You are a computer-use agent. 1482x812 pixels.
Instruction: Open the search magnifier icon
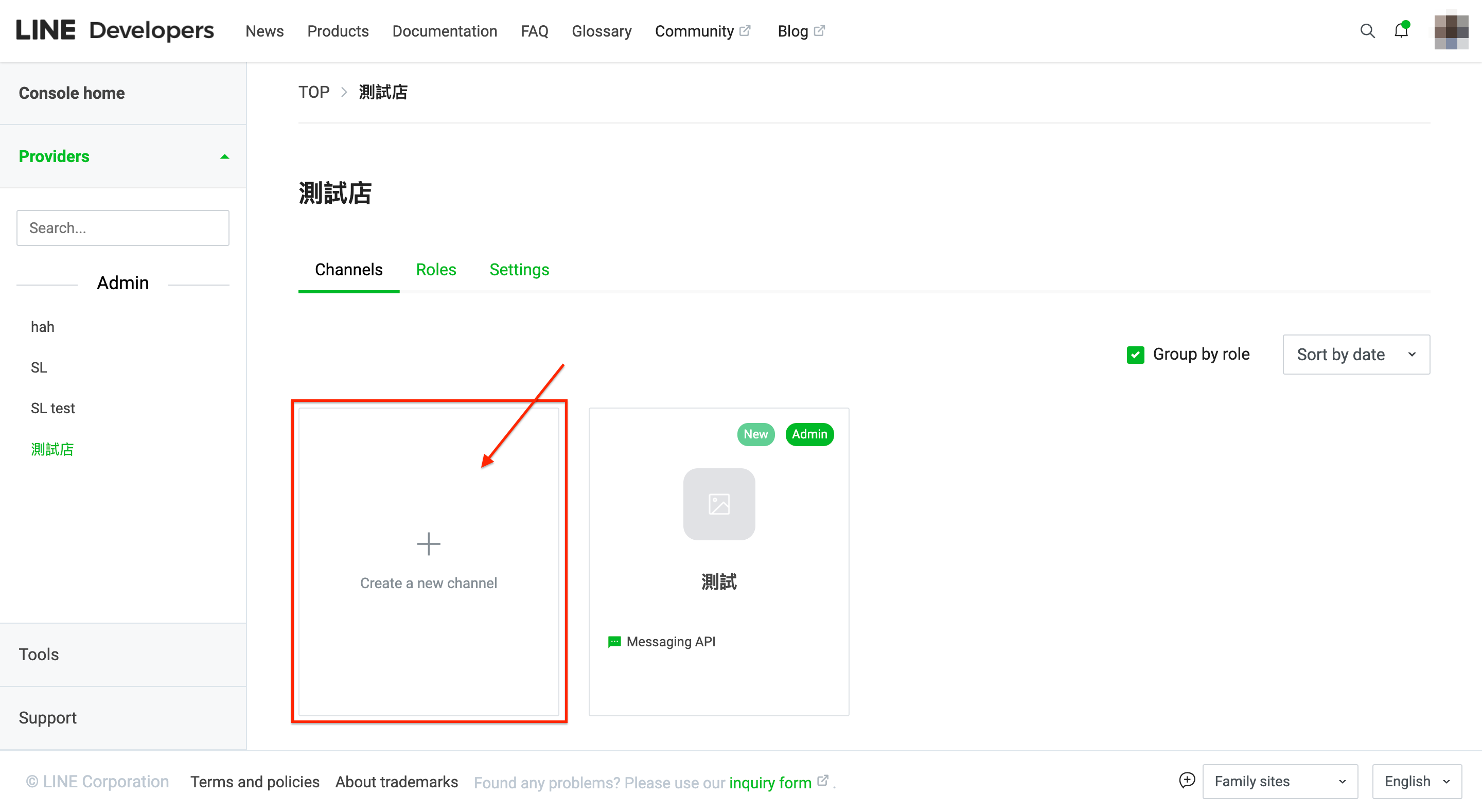tap(1367, 31)
